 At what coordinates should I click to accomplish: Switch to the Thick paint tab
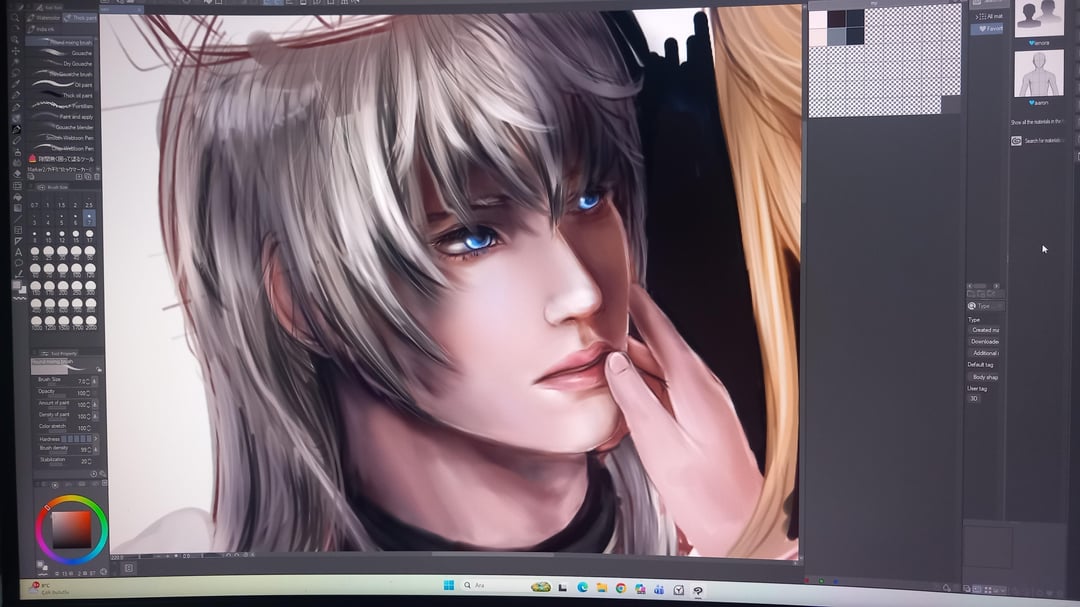[84, 17]
